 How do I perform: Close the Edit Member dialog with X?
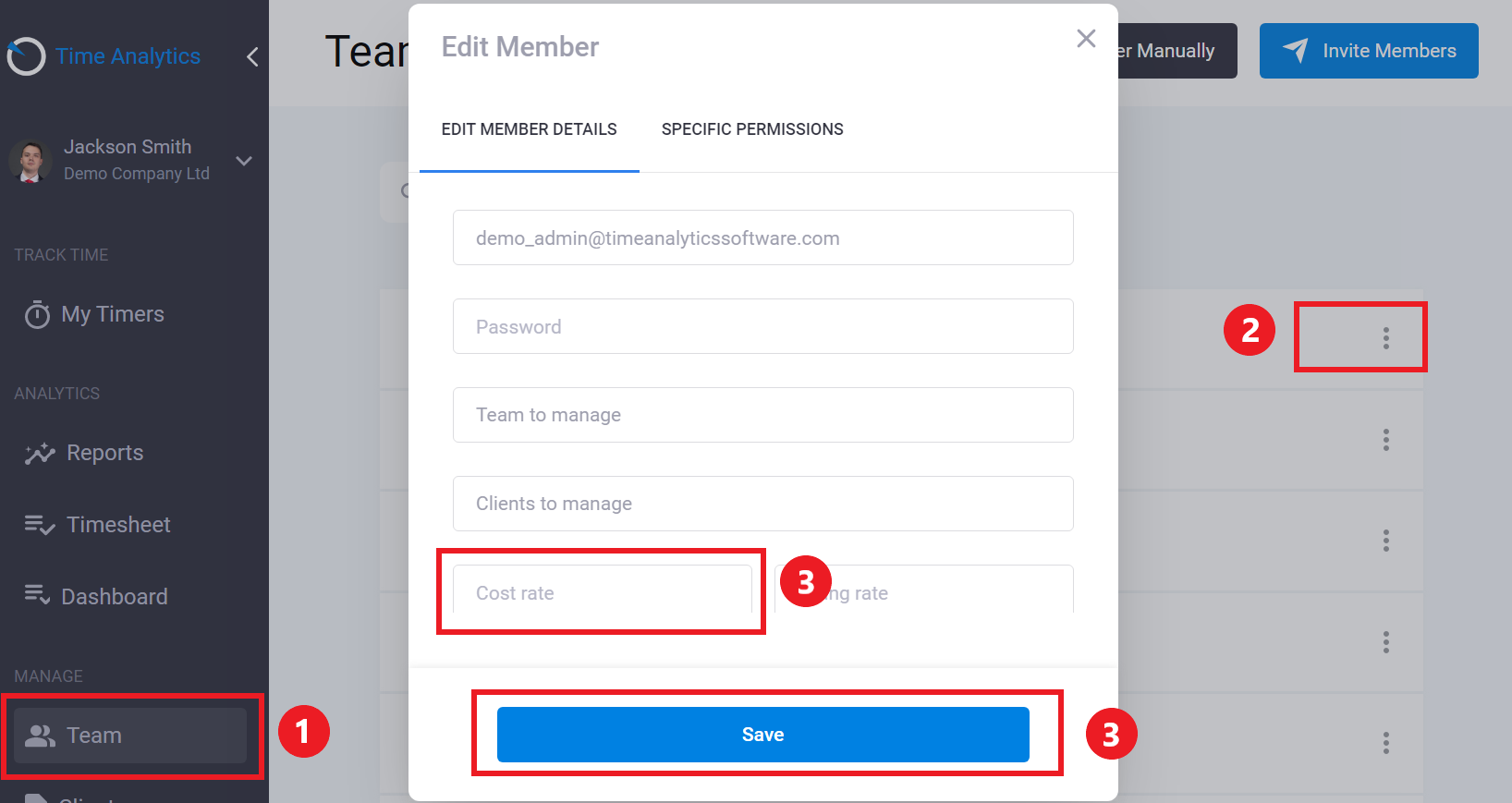1086,38
